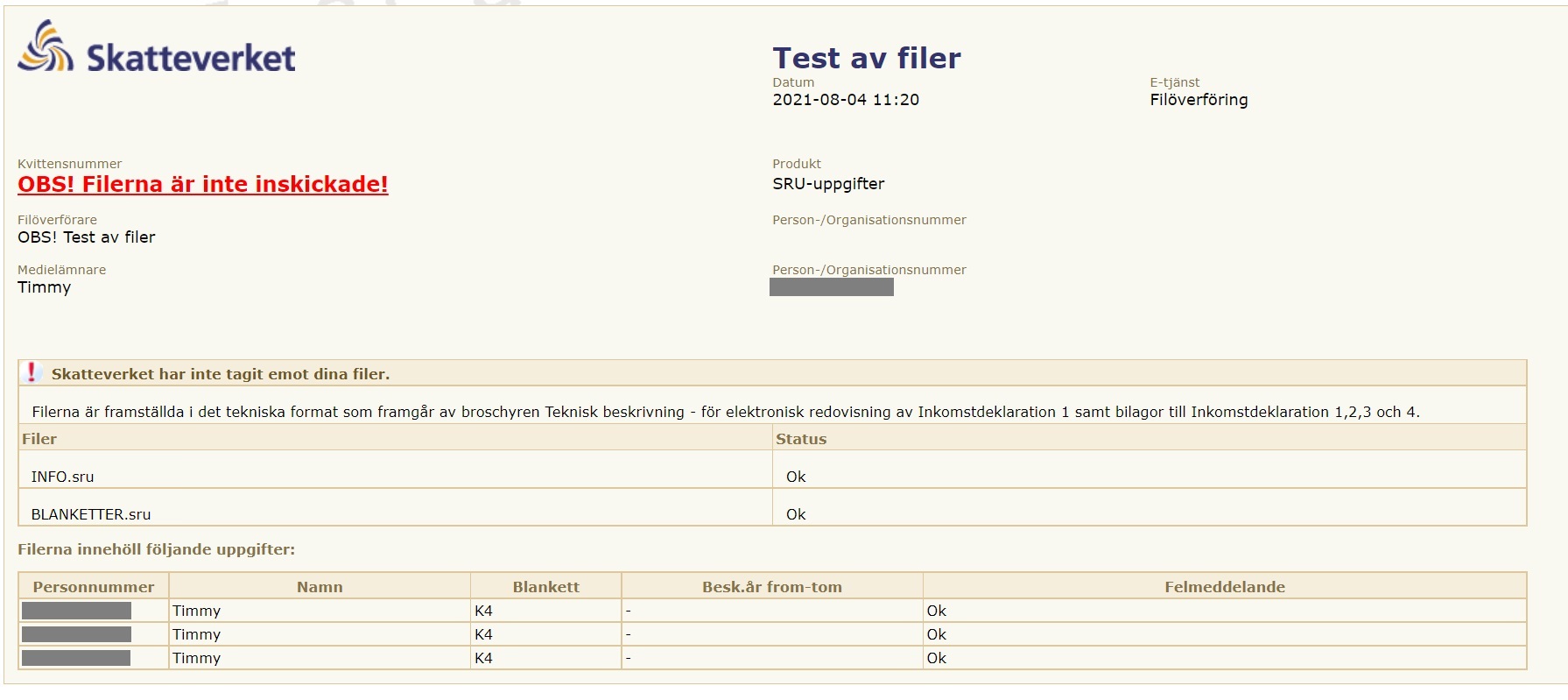Screen dimensions: 1568x700
Task: Select the date '2021-08-04 11:20'
Action: tap(846, 100)
